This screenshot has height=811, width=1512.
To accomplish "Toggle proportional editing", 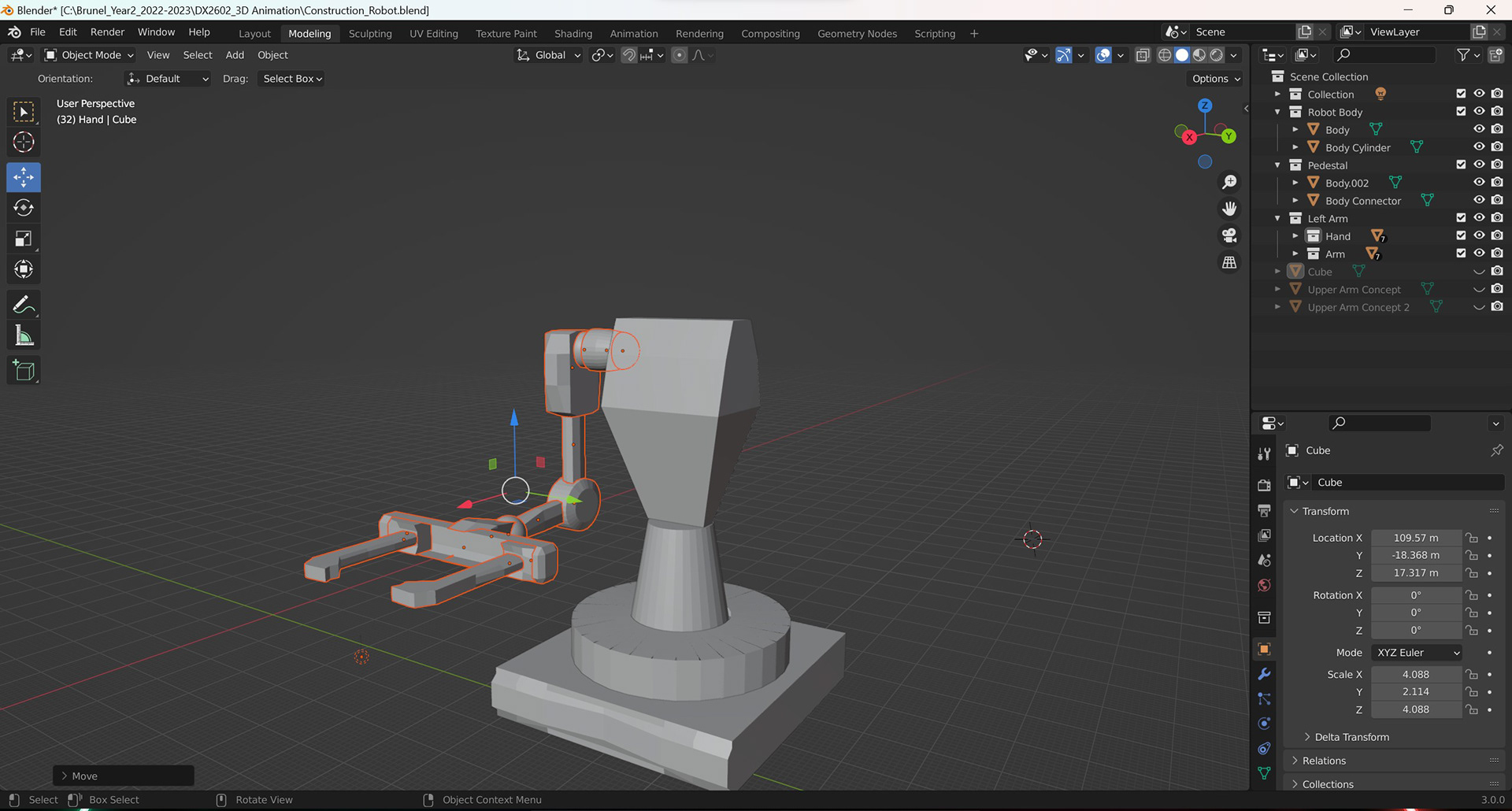I will [679, 55].
